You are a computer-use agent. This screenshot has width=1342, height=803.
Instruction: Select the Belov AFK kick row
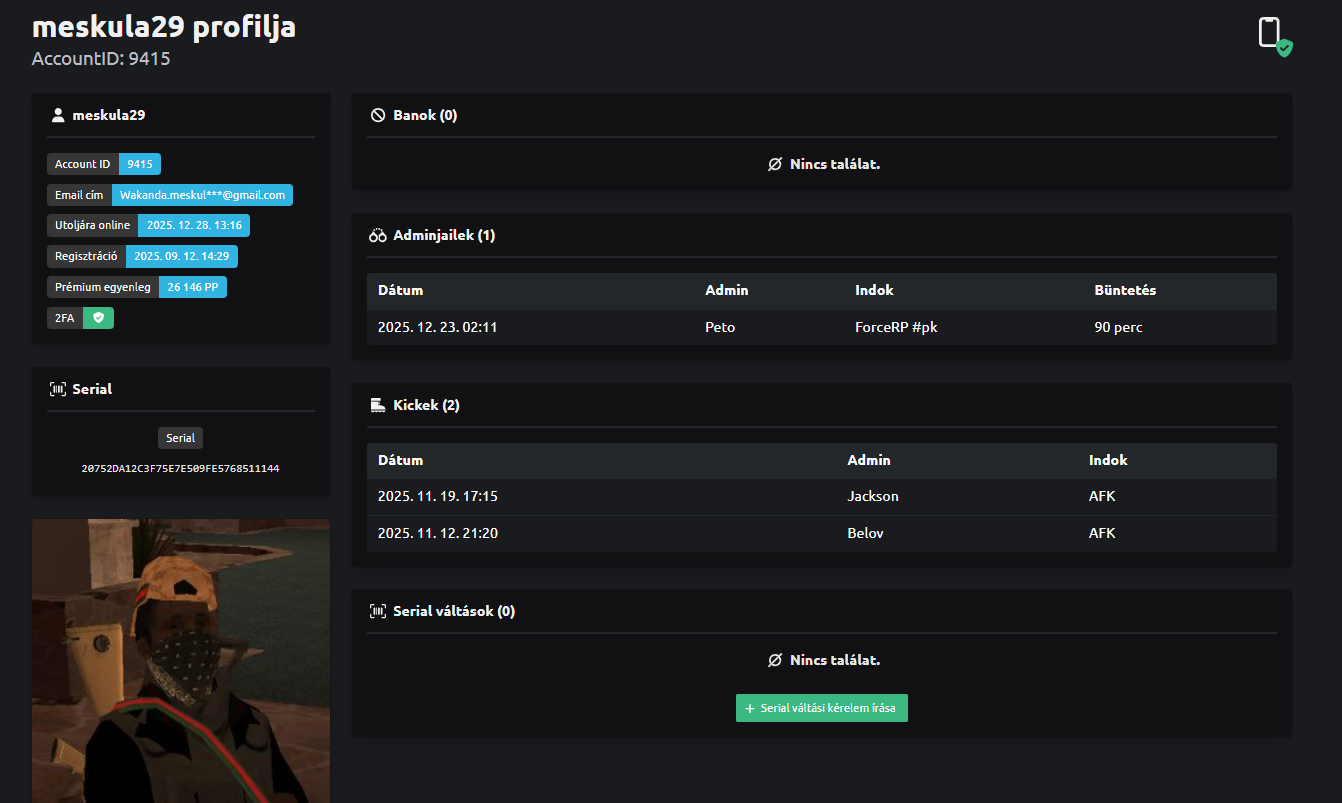coord(820,533)
